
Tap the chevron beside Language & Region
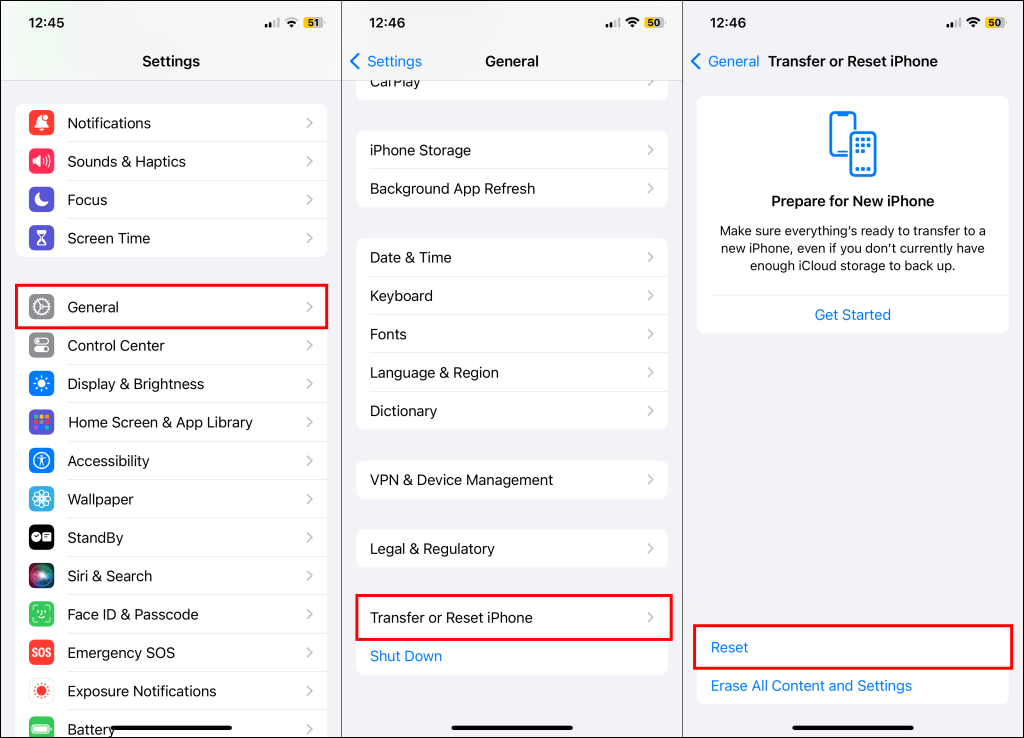[x=650, y=372]
